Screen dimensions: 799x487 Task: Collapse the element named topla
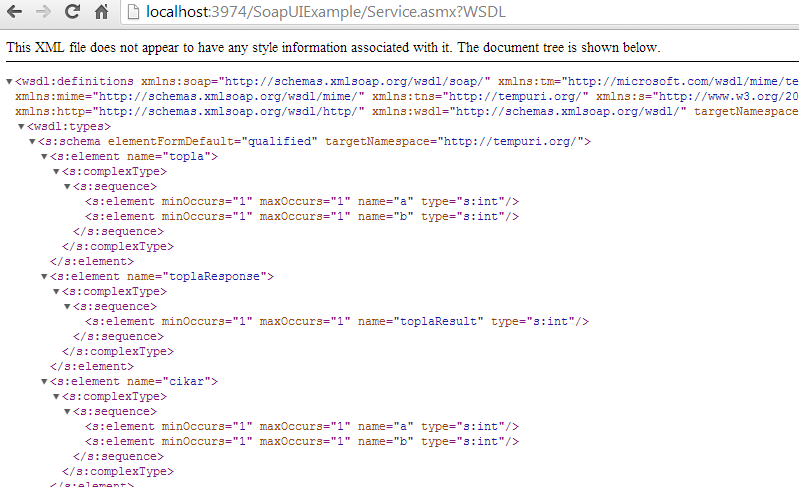[x=44, y=157]
